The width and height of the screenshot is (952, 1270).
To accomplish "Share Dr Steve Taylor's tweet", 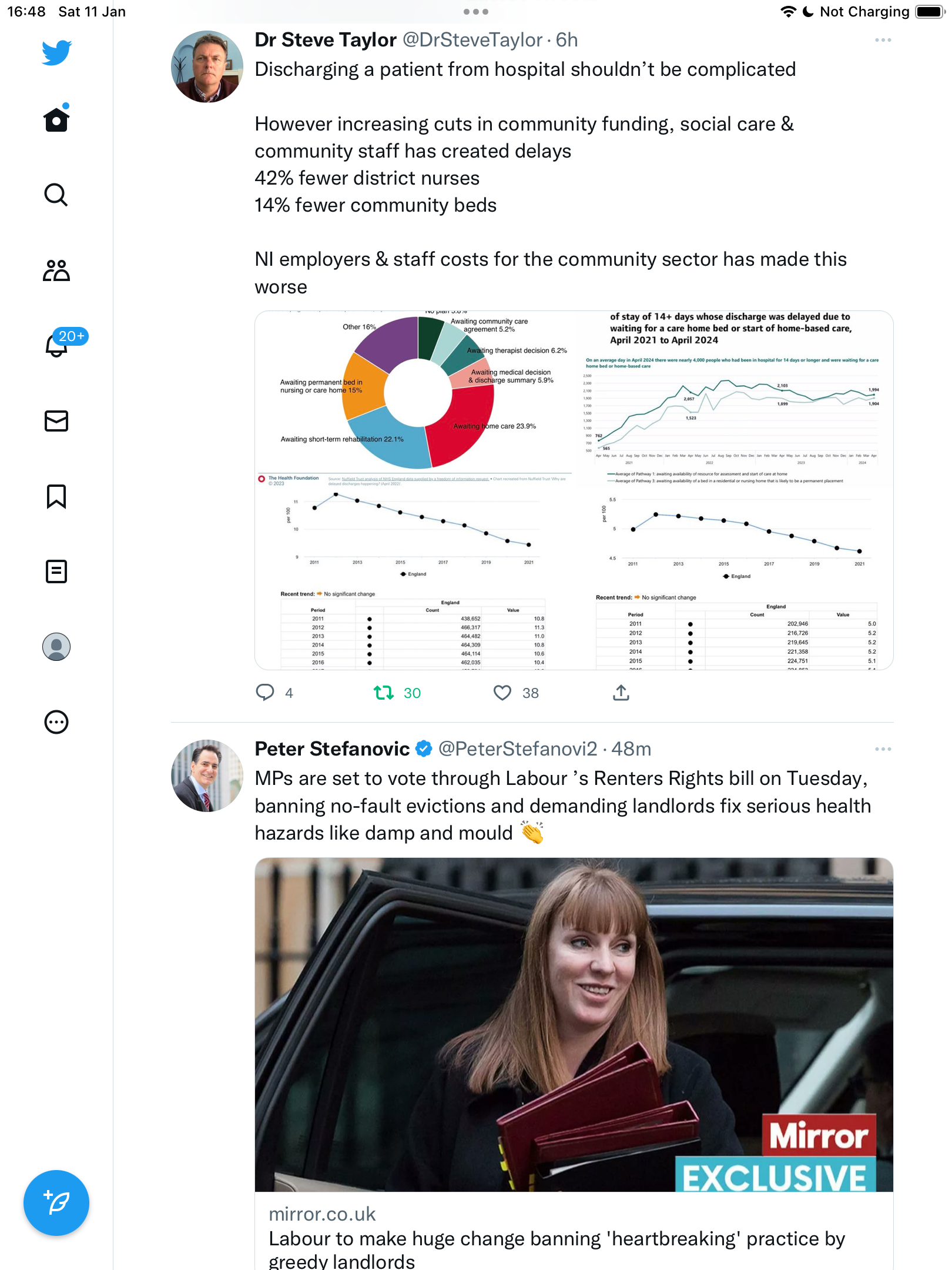I will (x=621, y=693).
